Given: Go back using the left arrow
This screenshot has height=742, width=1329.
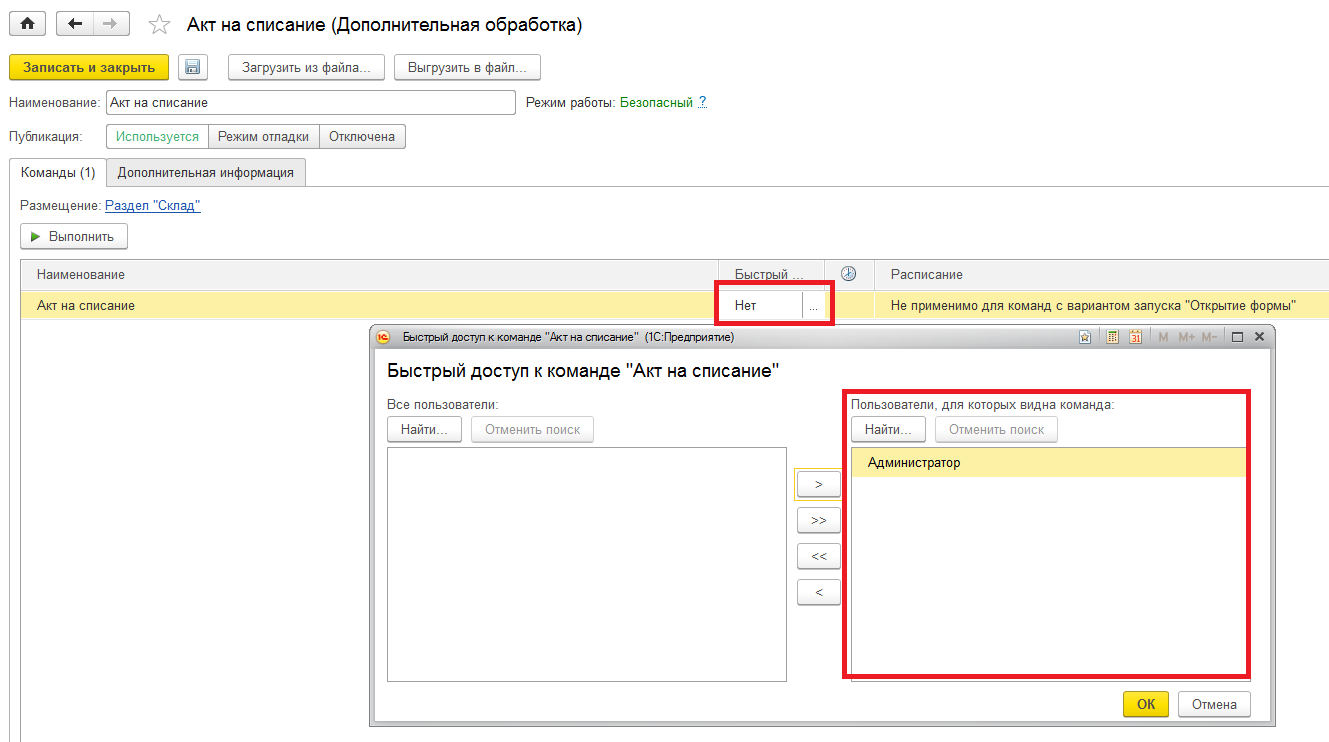Looking at the screenshot, I should [x=75, y=24].
